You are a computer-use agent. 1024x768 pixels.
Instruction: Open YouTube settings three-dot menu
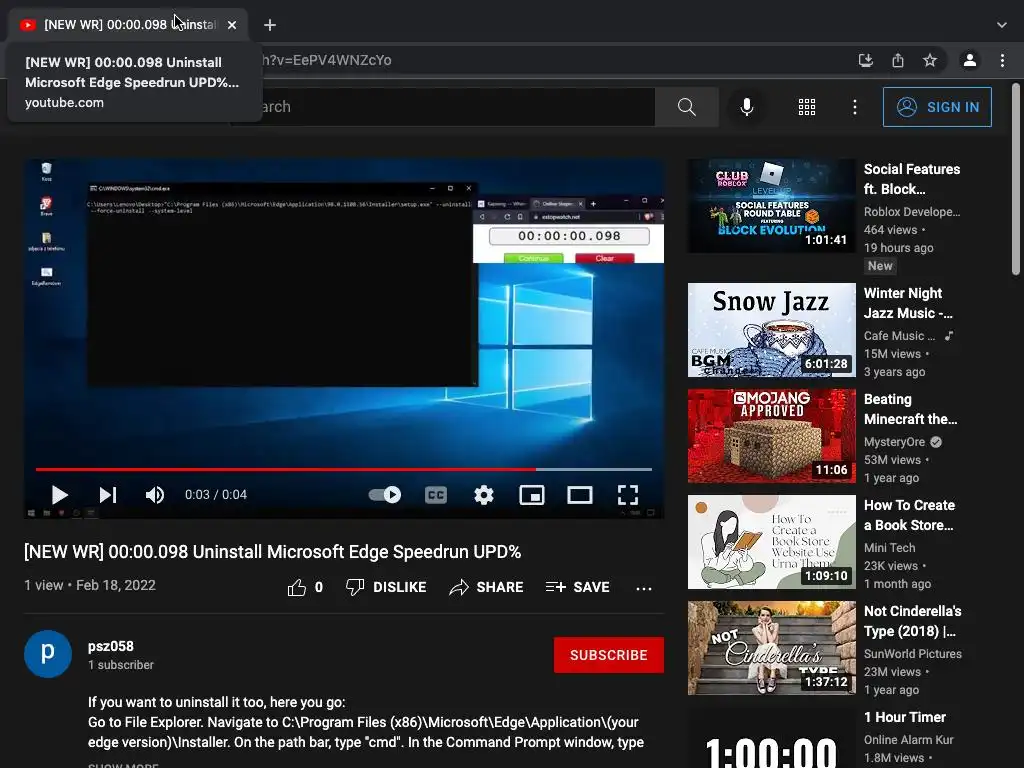(x=855, y=107)
